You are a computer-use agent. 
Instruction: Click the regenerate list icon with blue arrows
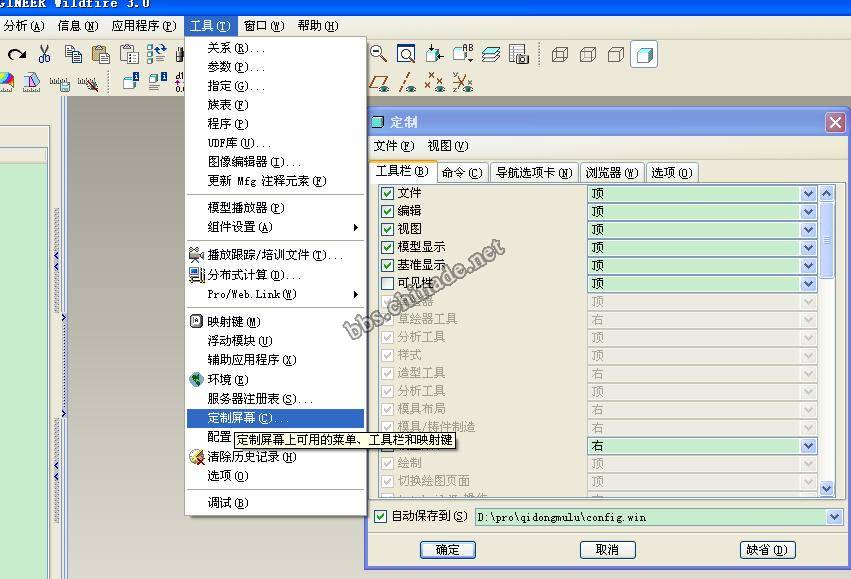click(156, 54)
